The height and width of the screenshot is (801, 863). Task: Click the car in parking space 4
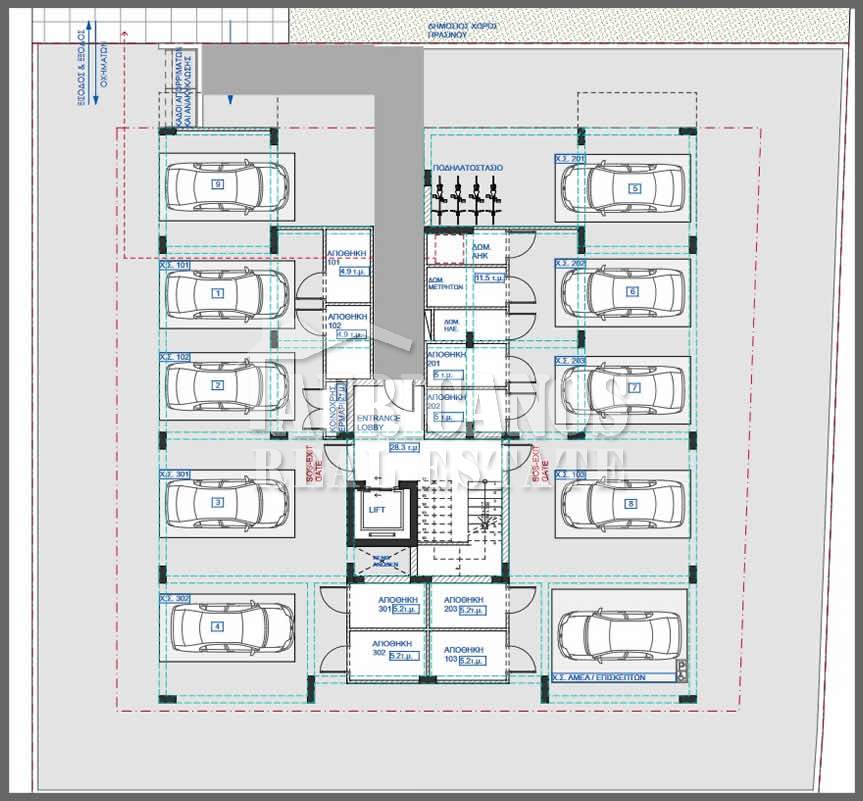(217, 627)
